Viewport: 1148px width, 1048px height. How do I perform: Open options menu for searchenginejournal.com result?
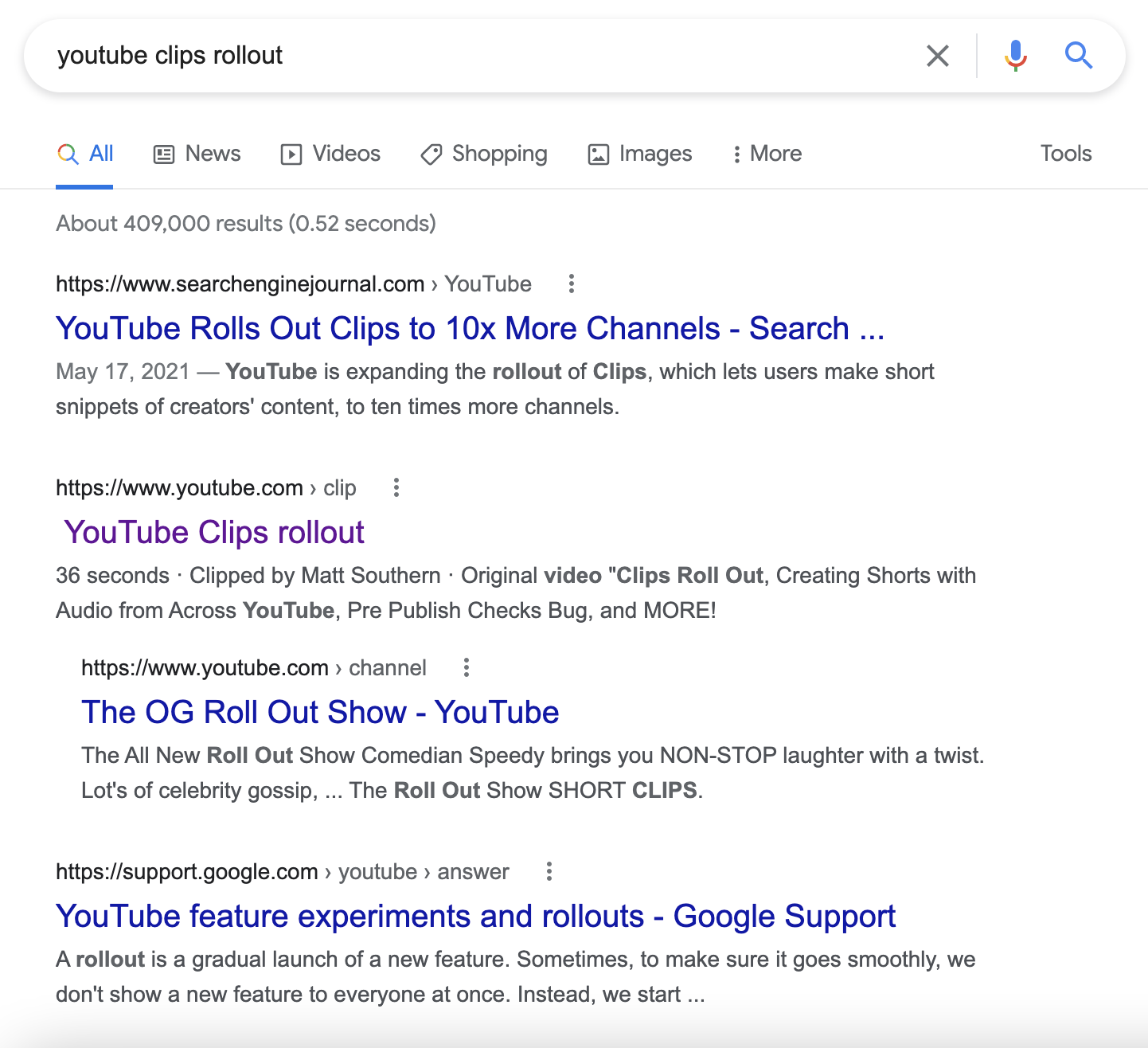571,284
